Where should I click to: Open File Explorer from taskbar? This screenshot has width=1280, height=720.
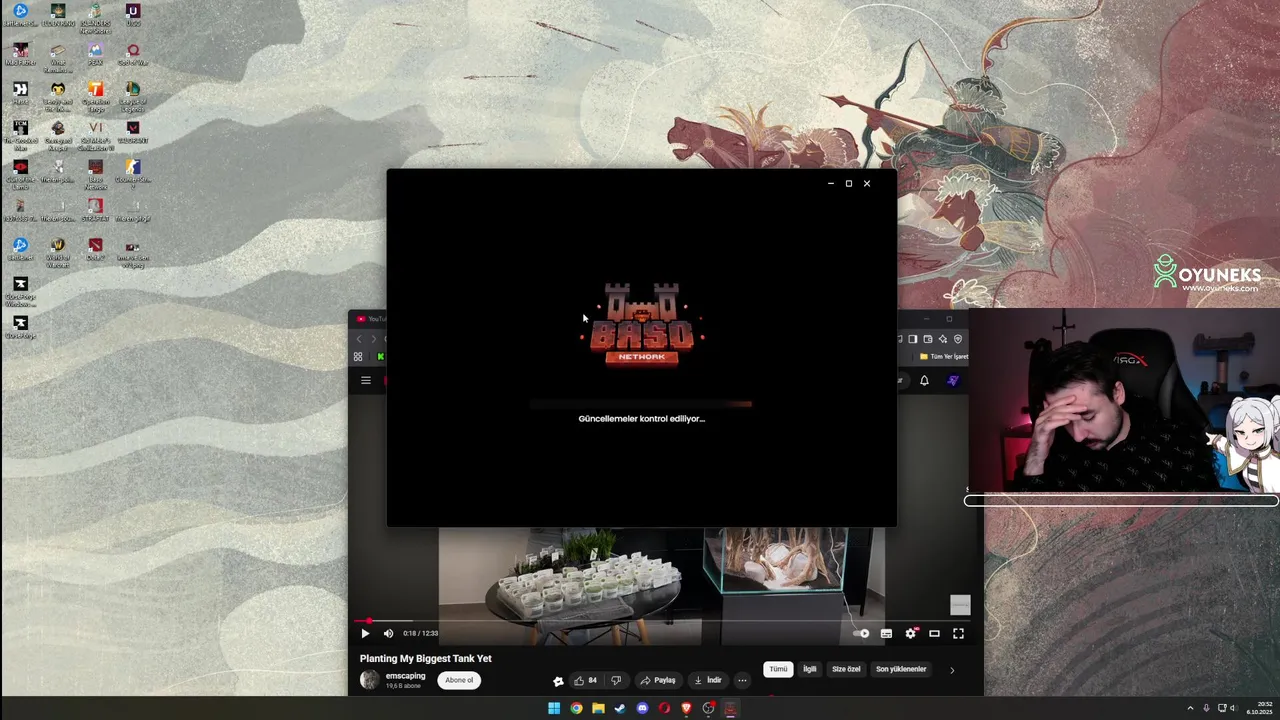[x=598, y=708]
